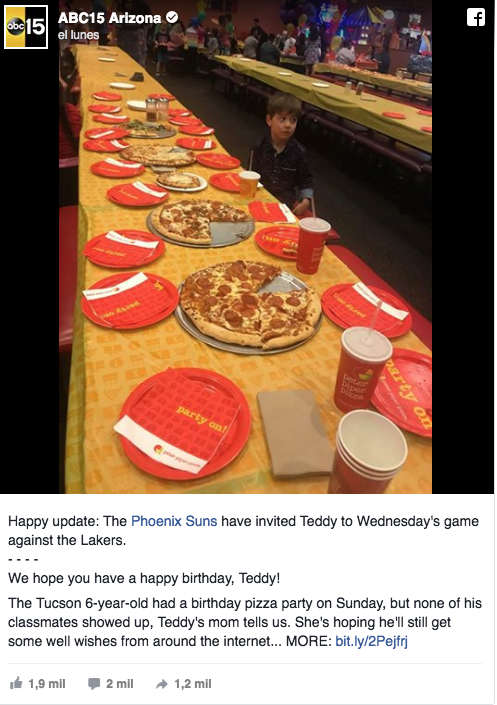
Task: Open the Facebook logo icon
Action: click(x=475, y=18)
